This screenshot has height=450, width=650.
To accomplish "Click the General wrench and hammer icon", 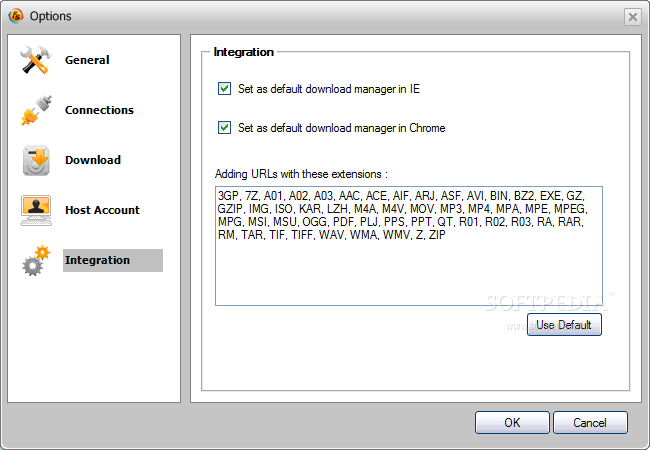I will click(36, 60).
